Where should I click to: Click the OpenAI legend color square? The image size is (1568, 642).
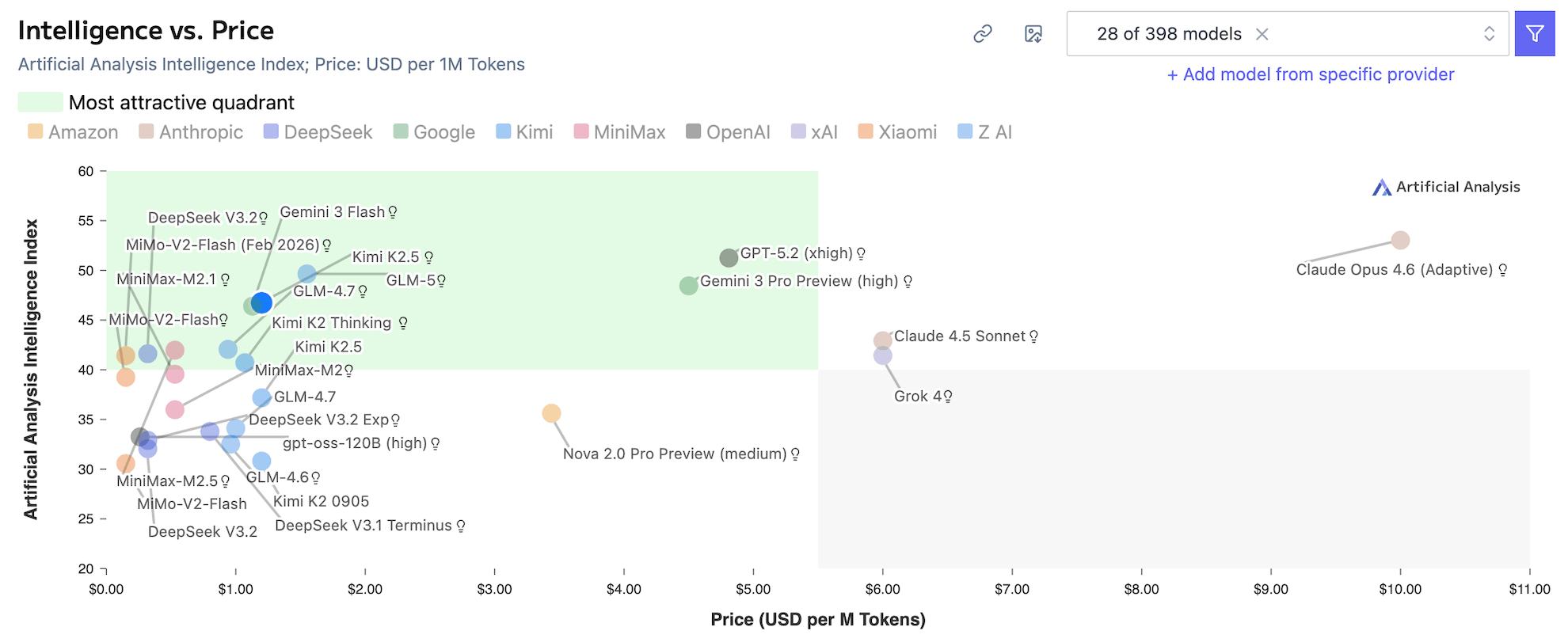[694, 132]
